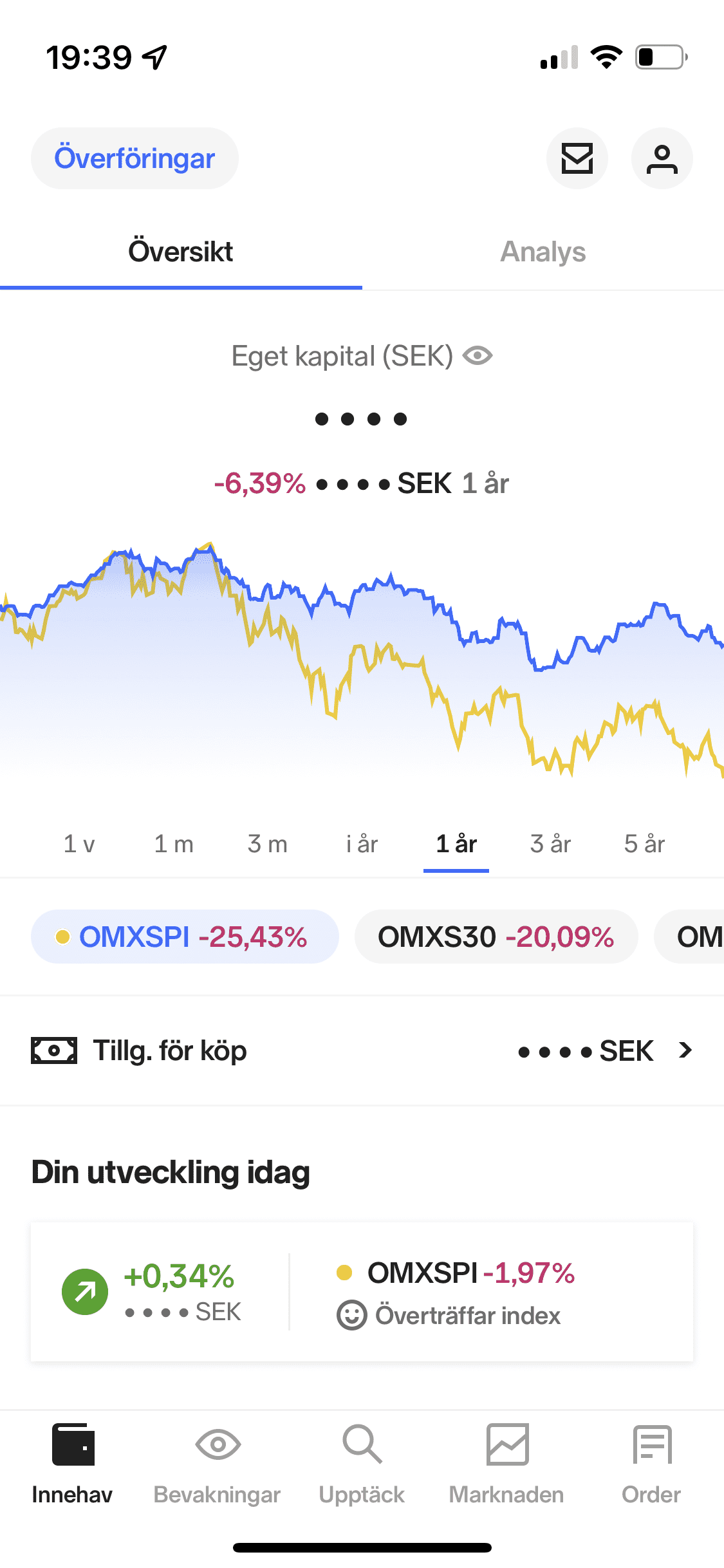
Task: Open the inbox envelope icon
Action: pos(577,158)
